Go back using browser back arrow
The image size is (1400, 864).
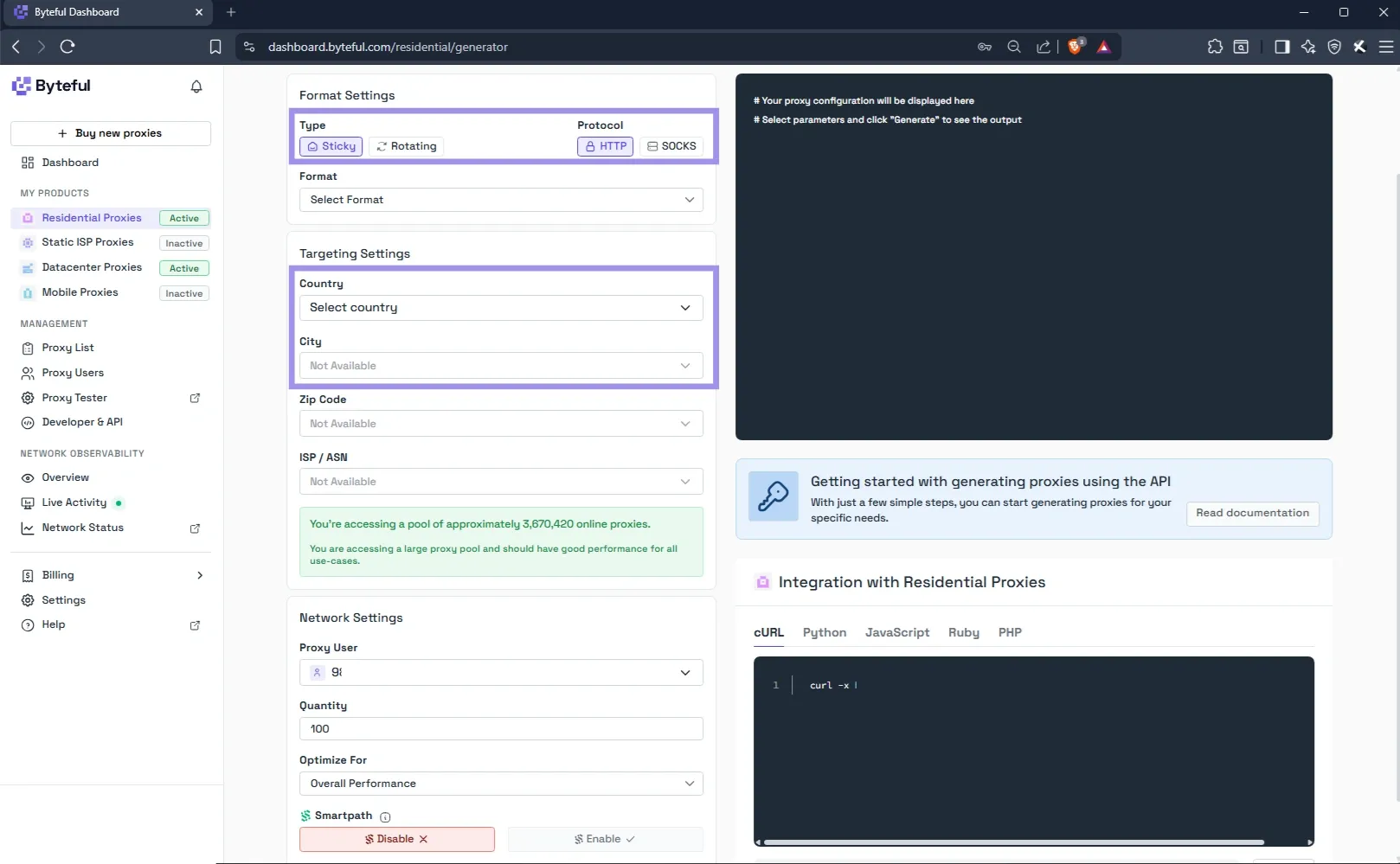coord(16,47)
